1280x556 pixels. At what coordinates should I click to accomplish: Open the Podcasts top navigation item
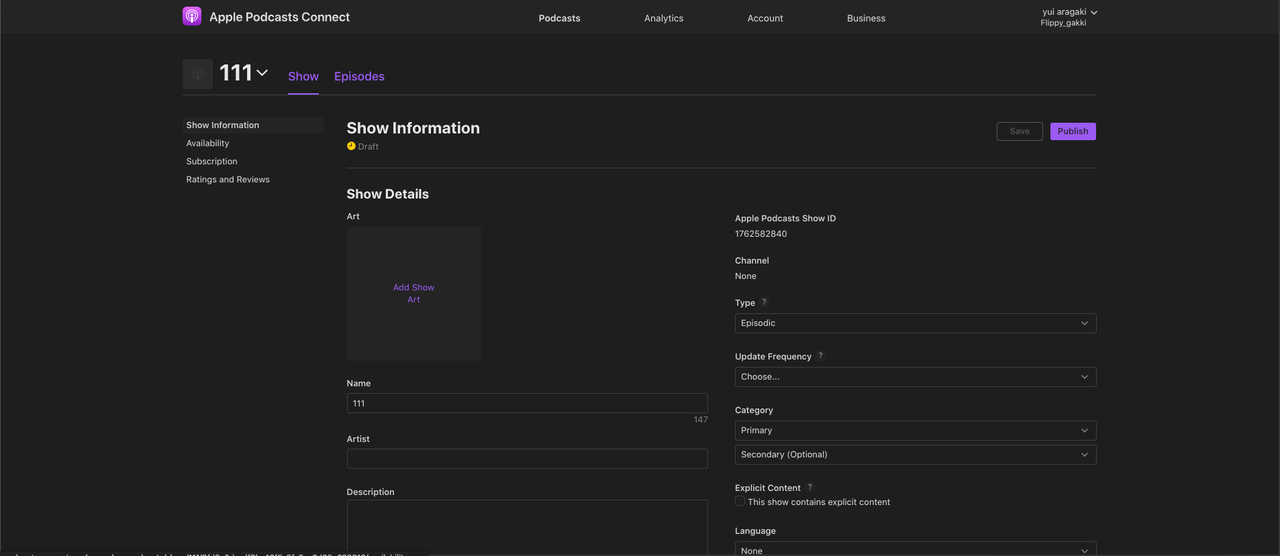(x=559, y=18)
